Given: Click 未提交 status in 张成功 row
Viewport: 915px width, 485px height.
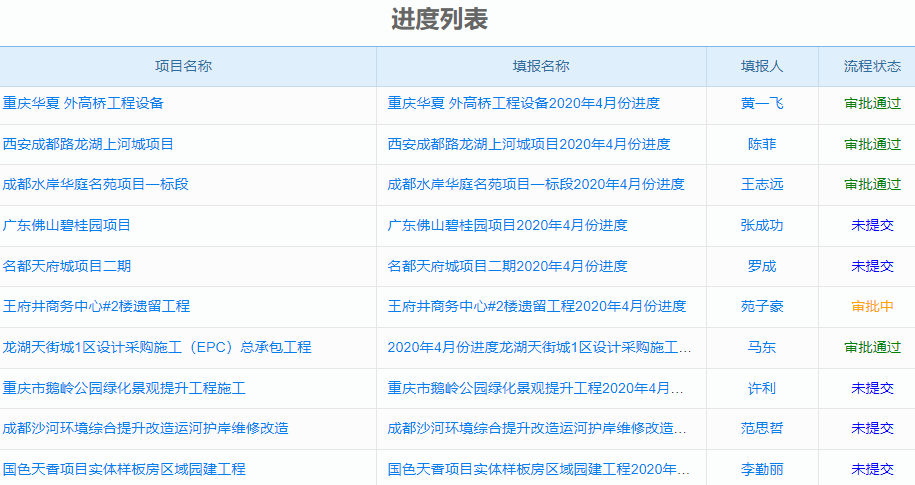Looking at the screenshot, I should tap(872, 225).
